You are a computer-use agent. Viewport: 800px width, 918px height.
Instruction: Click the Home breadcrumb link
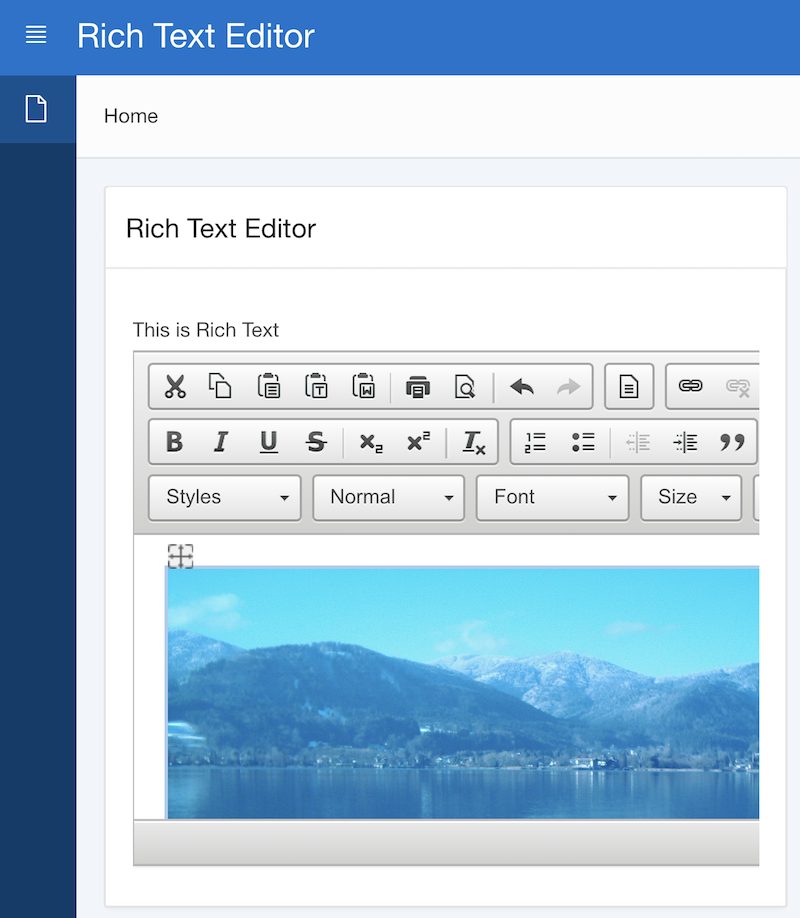(x=130, y=116)
